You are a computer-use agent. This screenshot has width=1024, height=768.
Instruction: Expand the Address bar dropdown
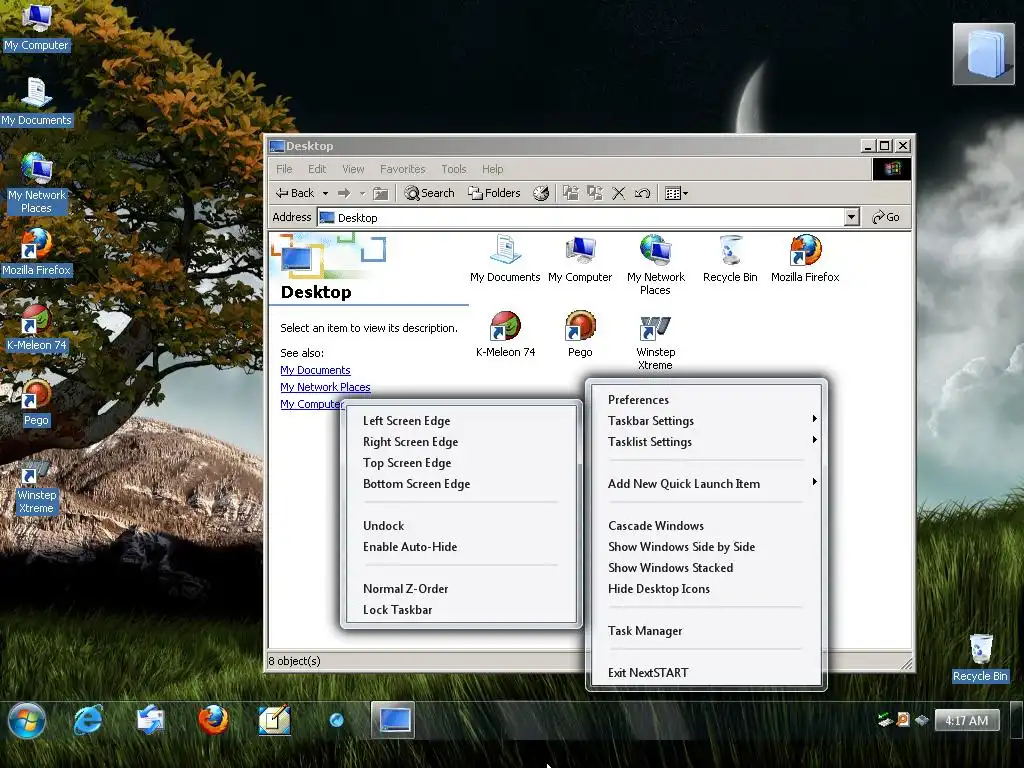click(x=851, y=217)
